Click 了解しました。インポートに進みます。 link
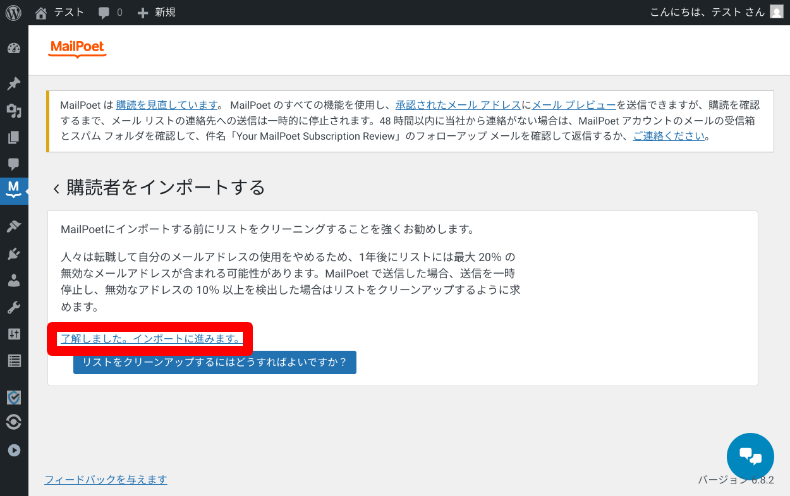 pyautogui.click(x=151, y=339)
